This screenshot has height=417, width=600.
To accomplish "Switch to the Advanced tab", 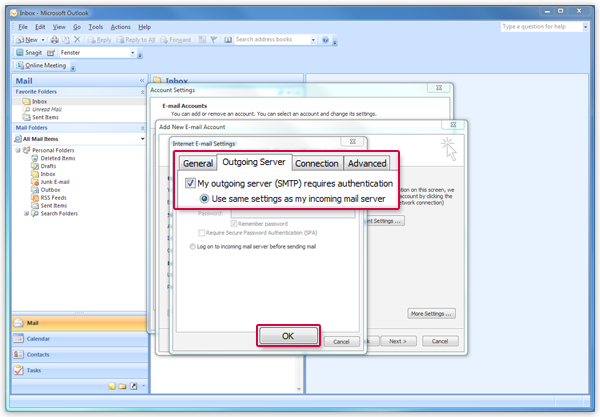I will point(367,163).
